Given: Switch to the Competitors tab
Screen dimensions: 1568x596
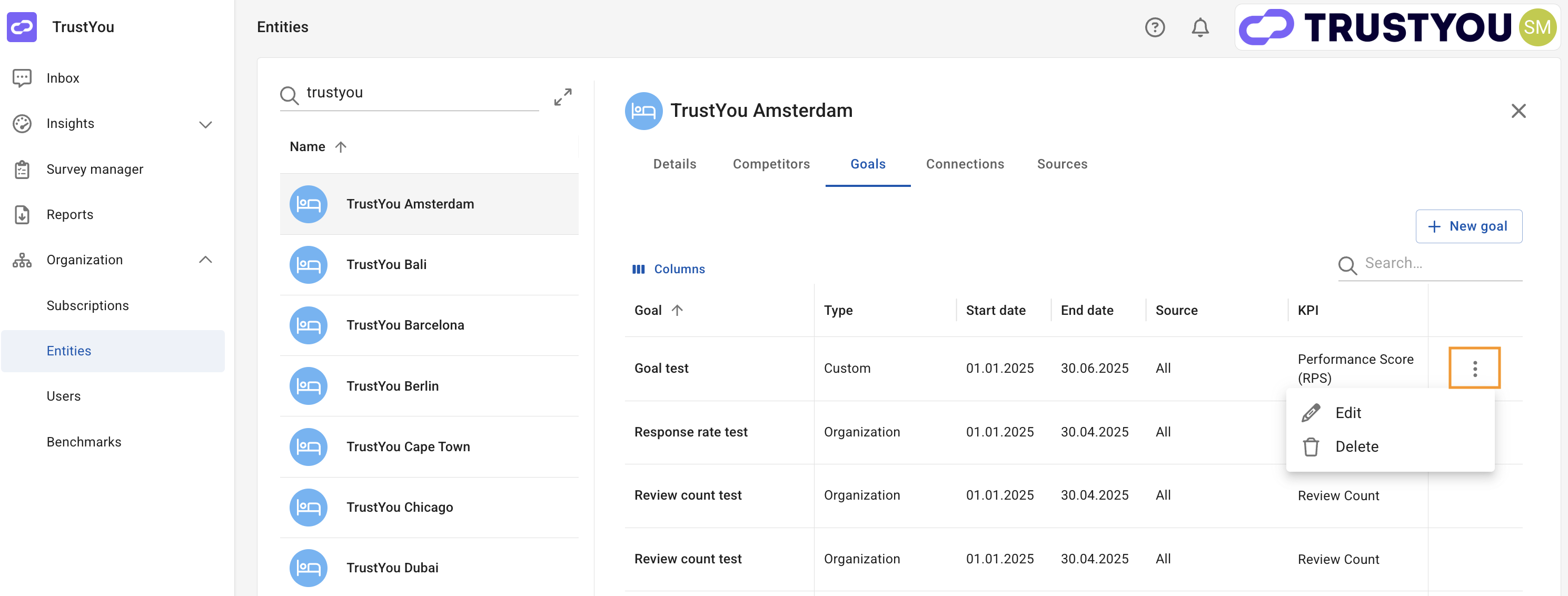Looking at the screenshot, I should pos(771,164).
